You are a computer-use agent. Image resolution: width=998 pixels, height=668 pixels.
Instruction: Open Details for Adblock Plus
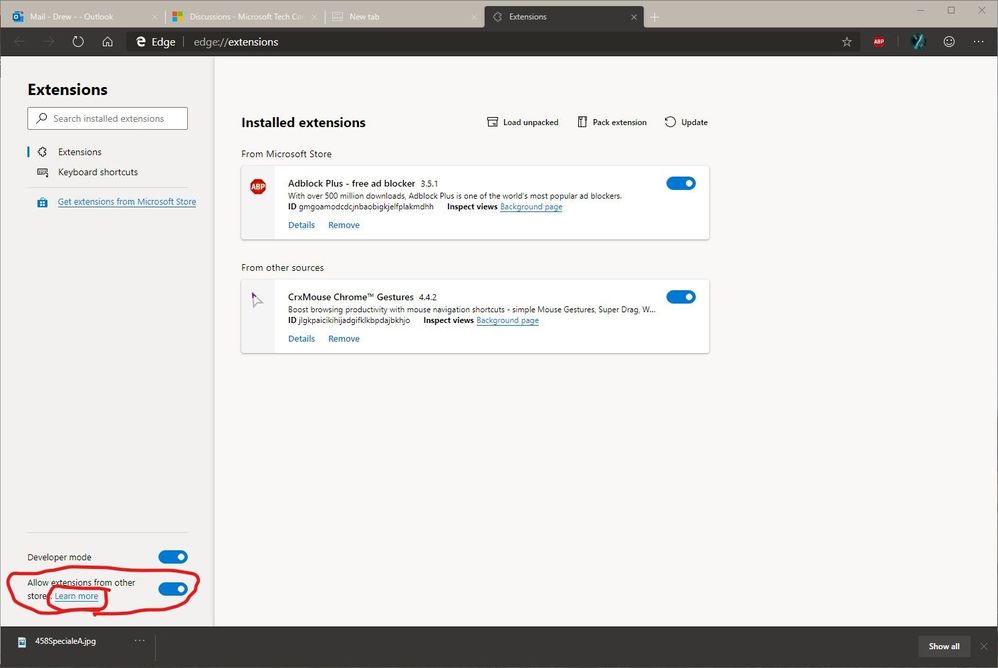pos(301,225)
